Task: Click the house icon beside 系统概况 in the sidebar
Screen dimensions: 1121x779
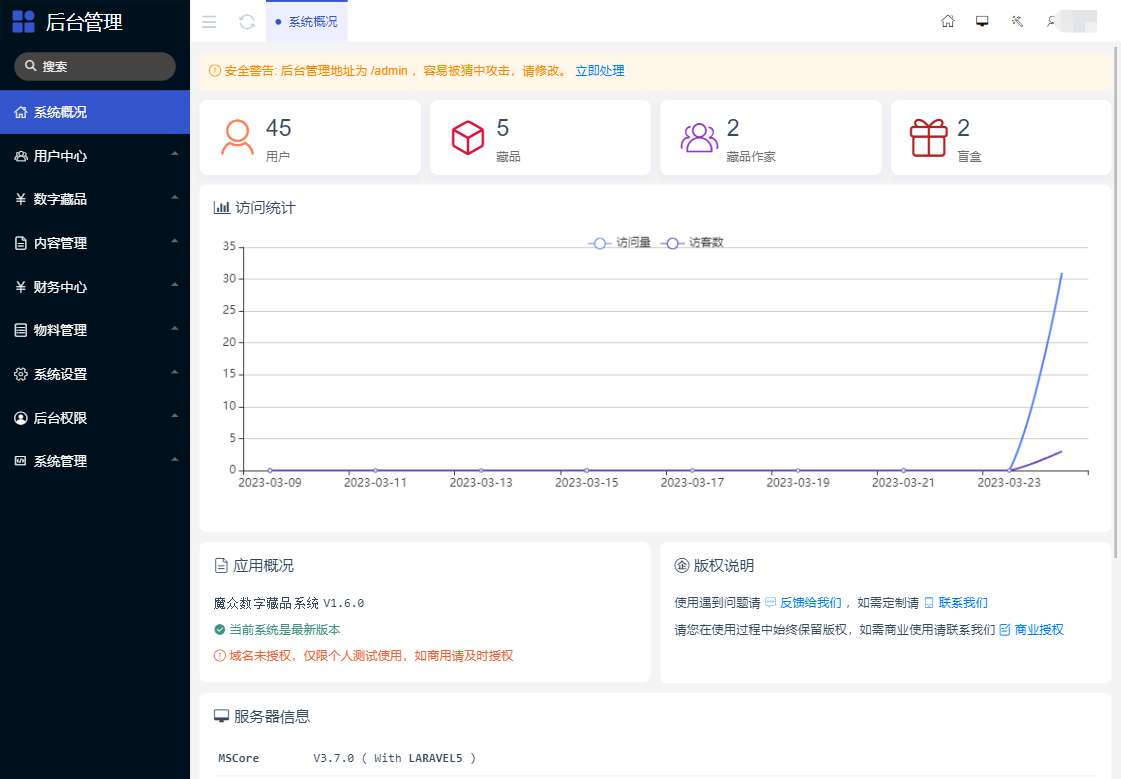Action: (21, 112)
